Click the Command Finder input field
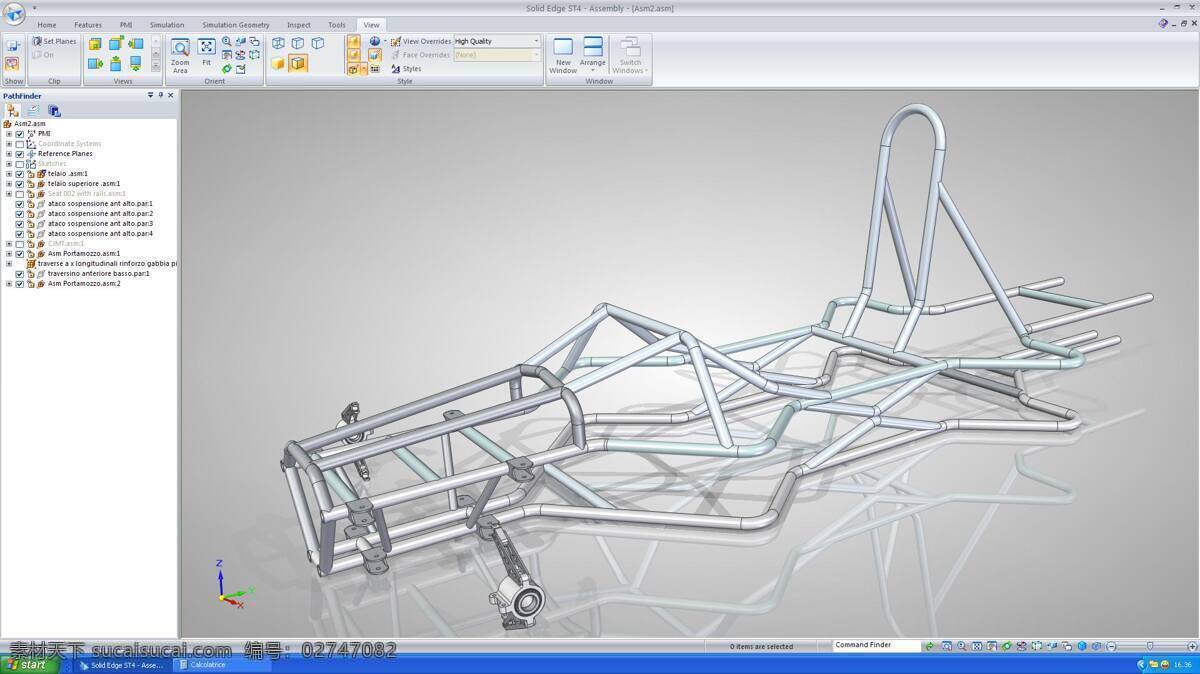This screenshot has width=1200, height=674. 876,646
